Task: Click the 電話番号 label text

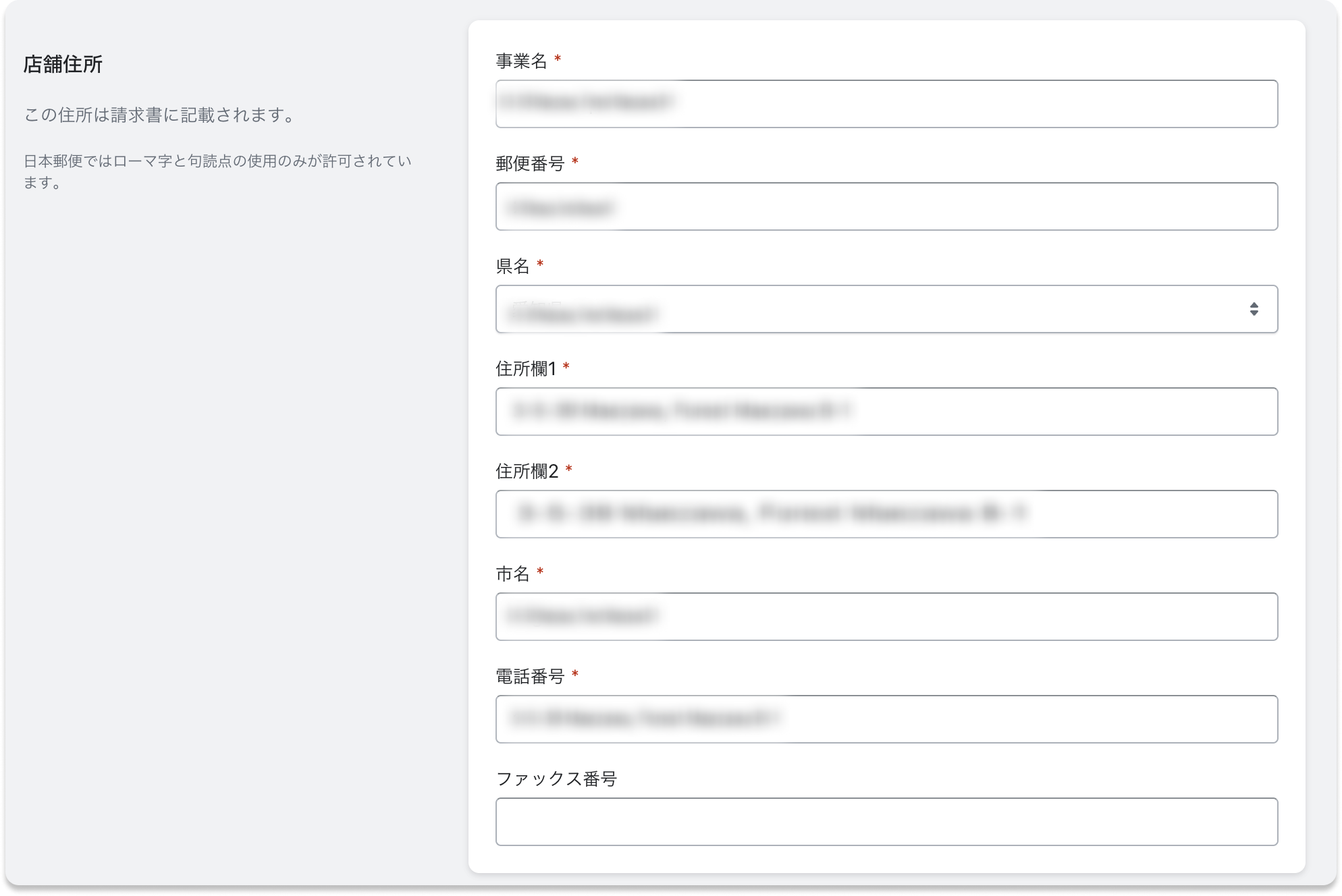Action: point(530,675)
